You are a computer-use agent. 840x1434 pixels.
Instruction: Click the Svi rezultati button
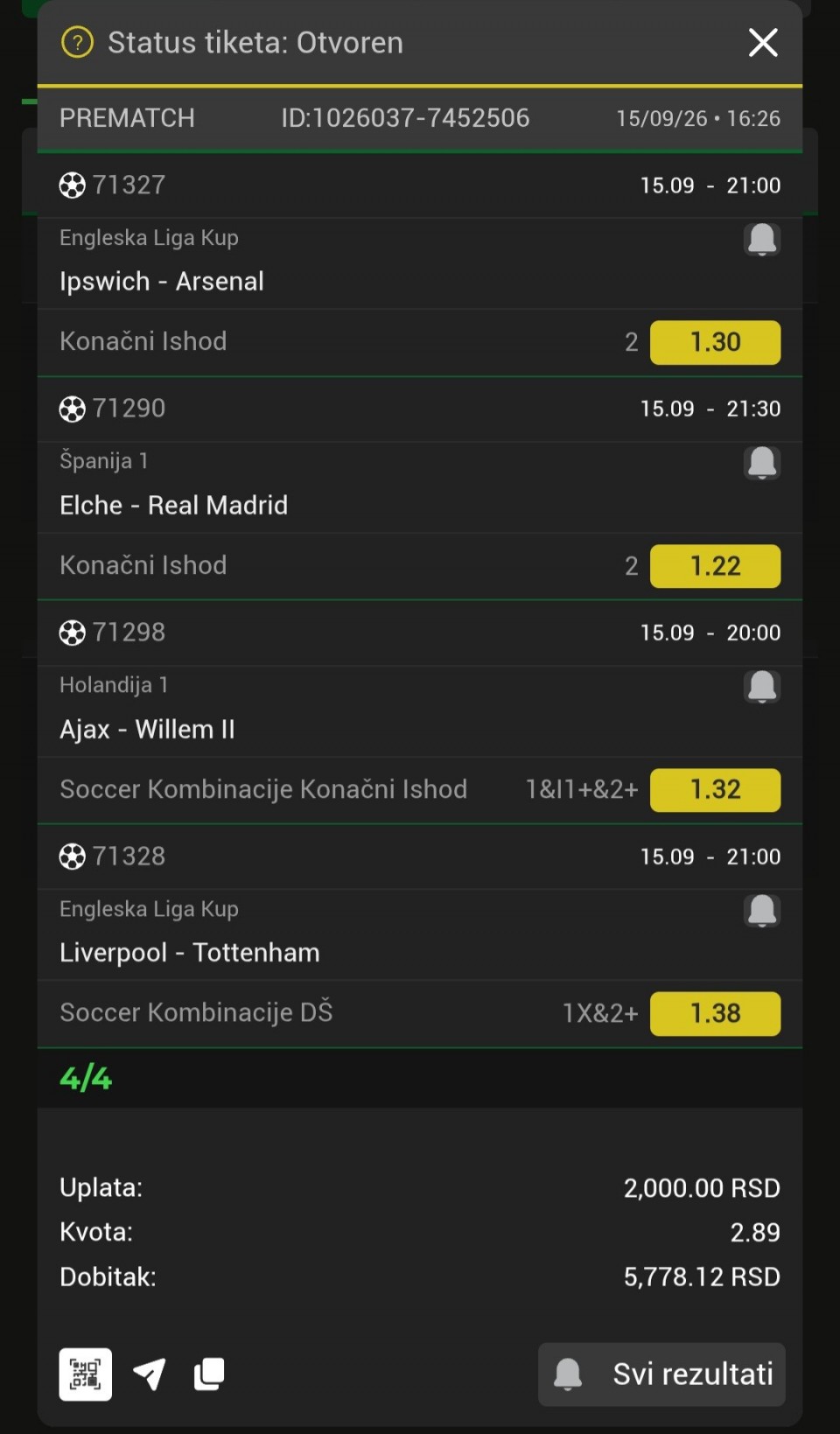pos(661,1374)
